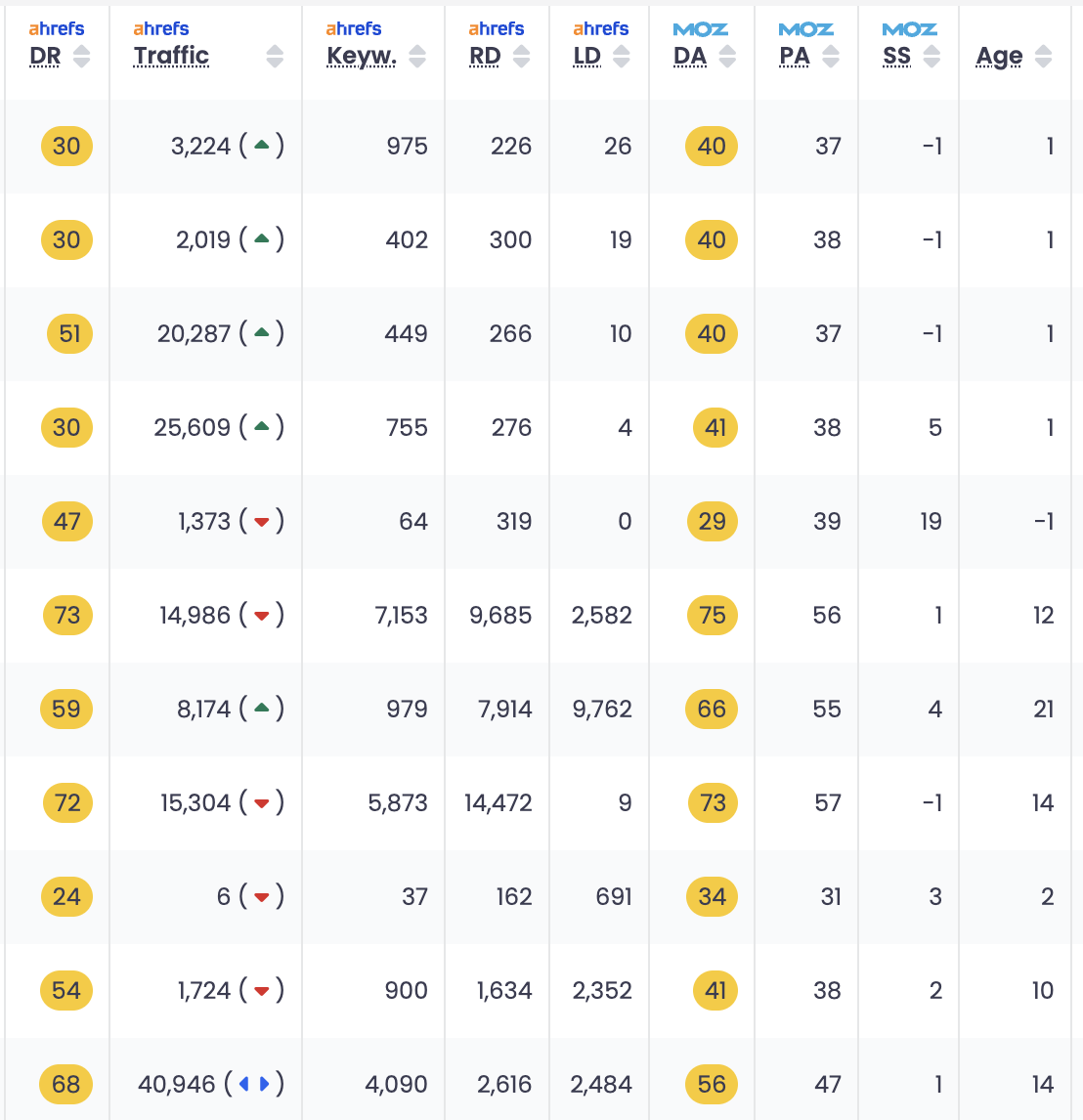Toggle sort order using the SS column arrows

point(931,57)
